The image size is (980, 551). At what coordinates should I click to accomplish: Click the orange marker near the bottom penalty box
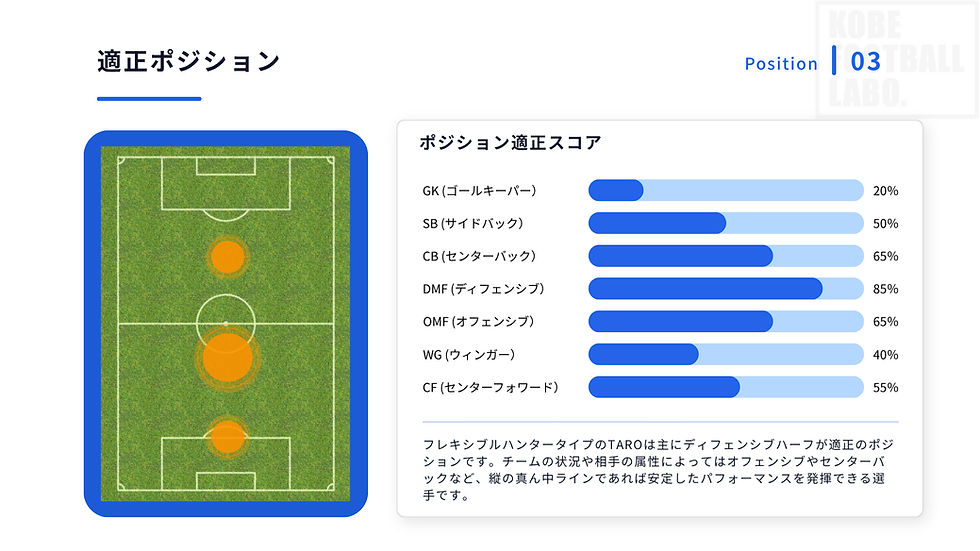228,437
